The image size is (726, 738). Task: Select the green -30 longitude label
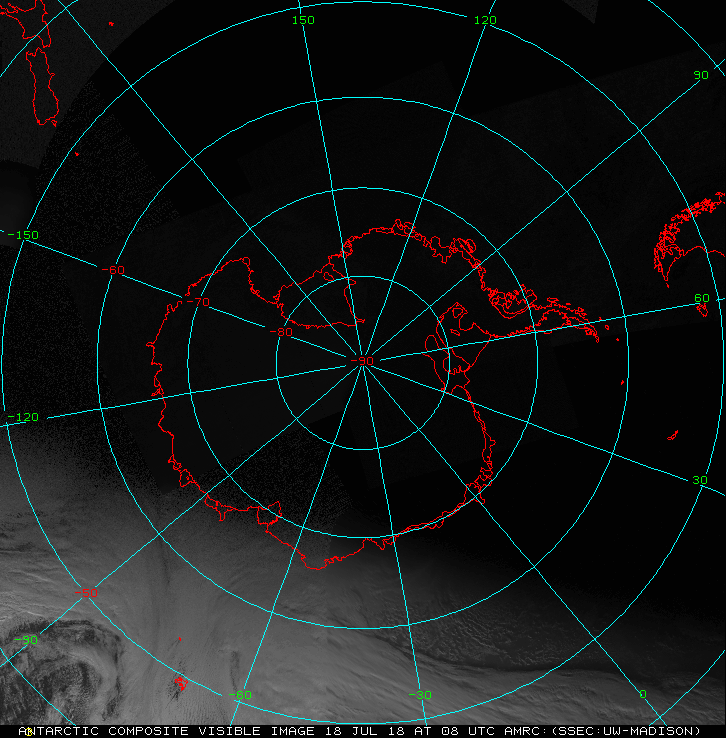pos(420,695)
